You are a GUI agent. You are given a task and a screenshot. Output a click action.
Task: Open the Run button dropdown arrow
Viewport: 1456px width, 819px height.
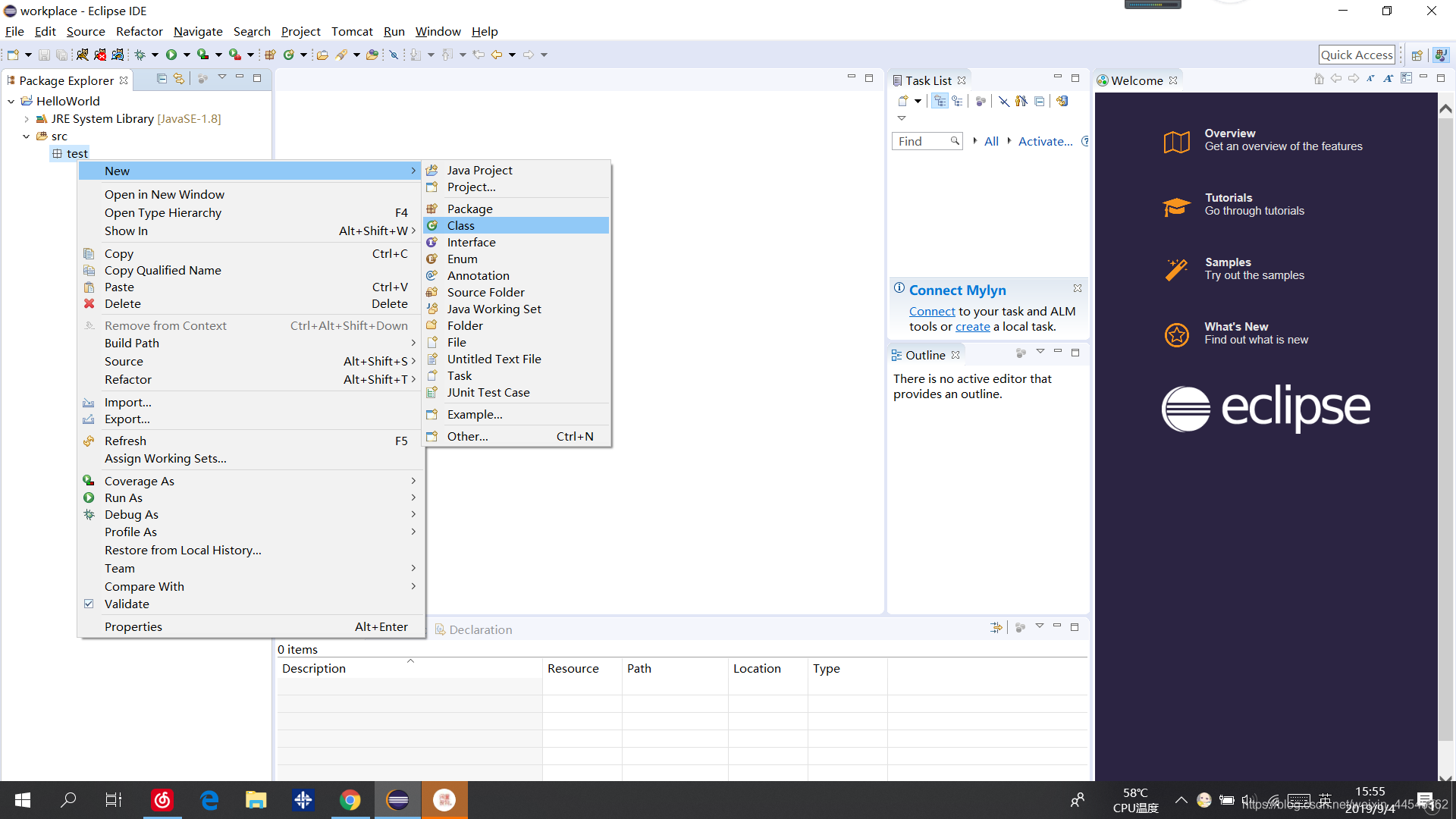click(x=187, y=55)
